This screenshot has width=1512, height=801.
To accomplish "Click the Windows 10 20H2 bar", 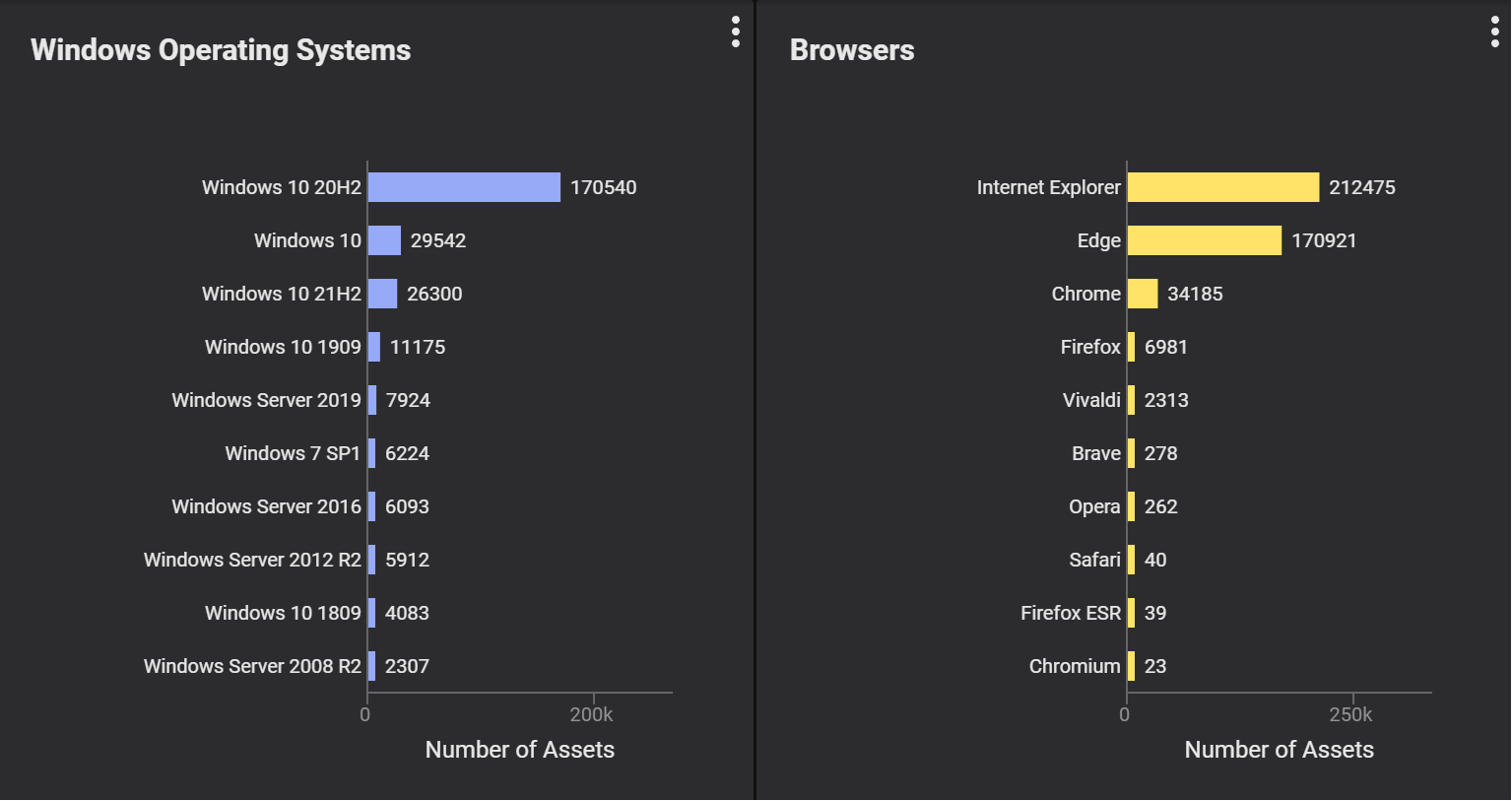I will (x=464, y=187).
